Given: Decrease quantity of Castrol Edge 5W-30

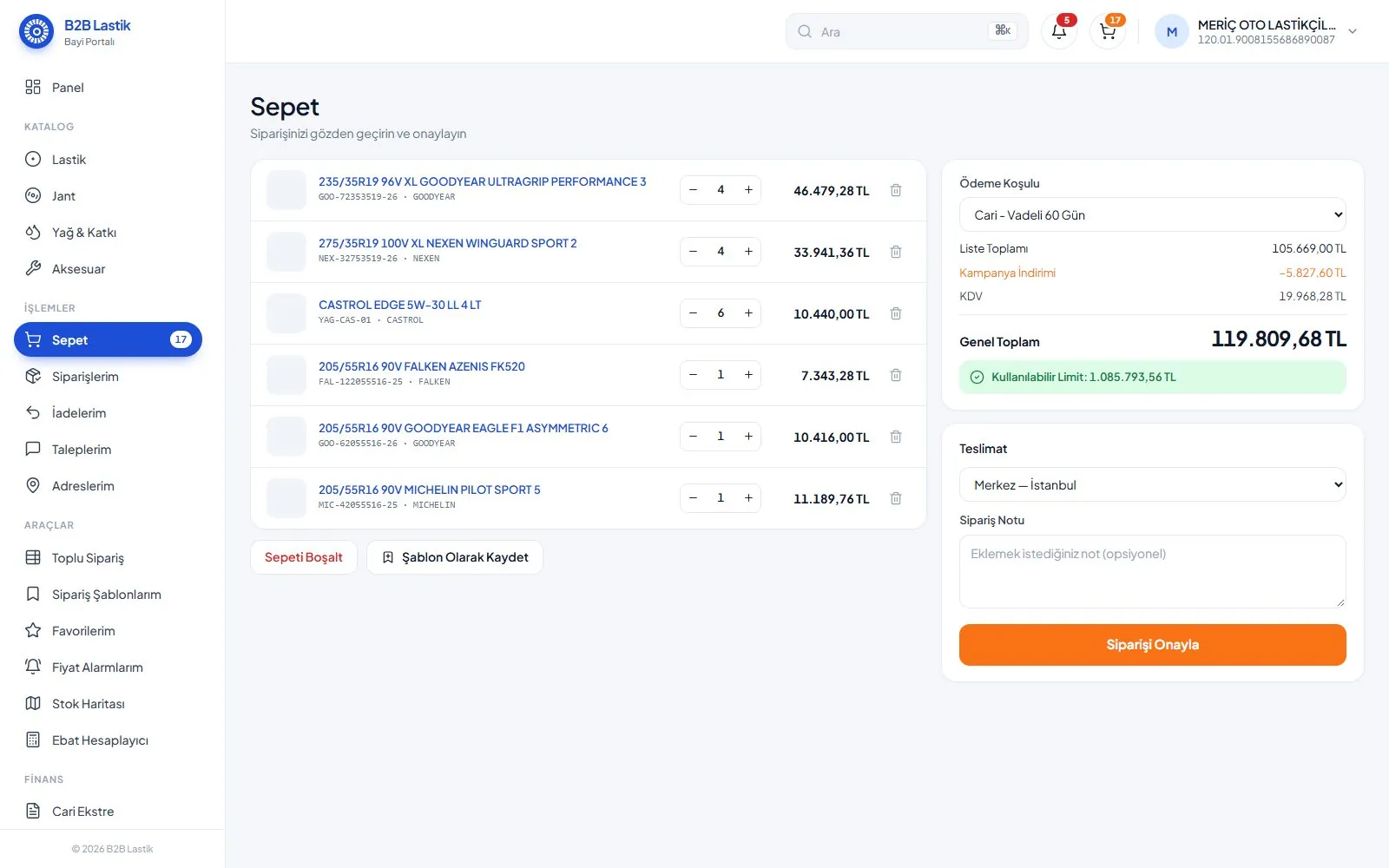Looking at the screenshot, I should (x=693, y=313).
